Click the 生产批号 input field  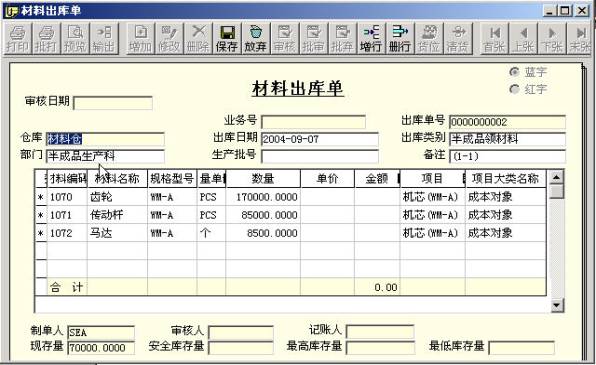(x=320, y=156)
